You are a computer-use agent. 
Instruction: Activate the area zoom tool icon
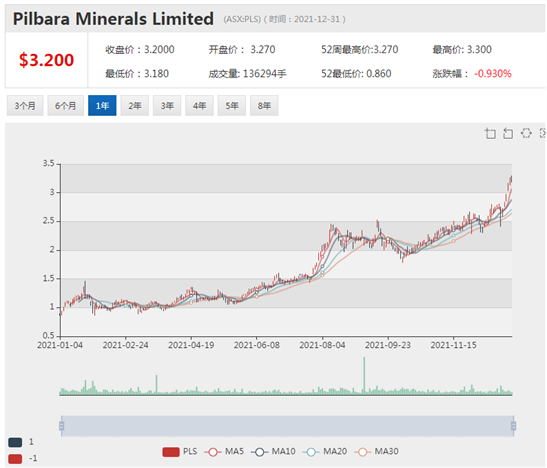[490, 133]
